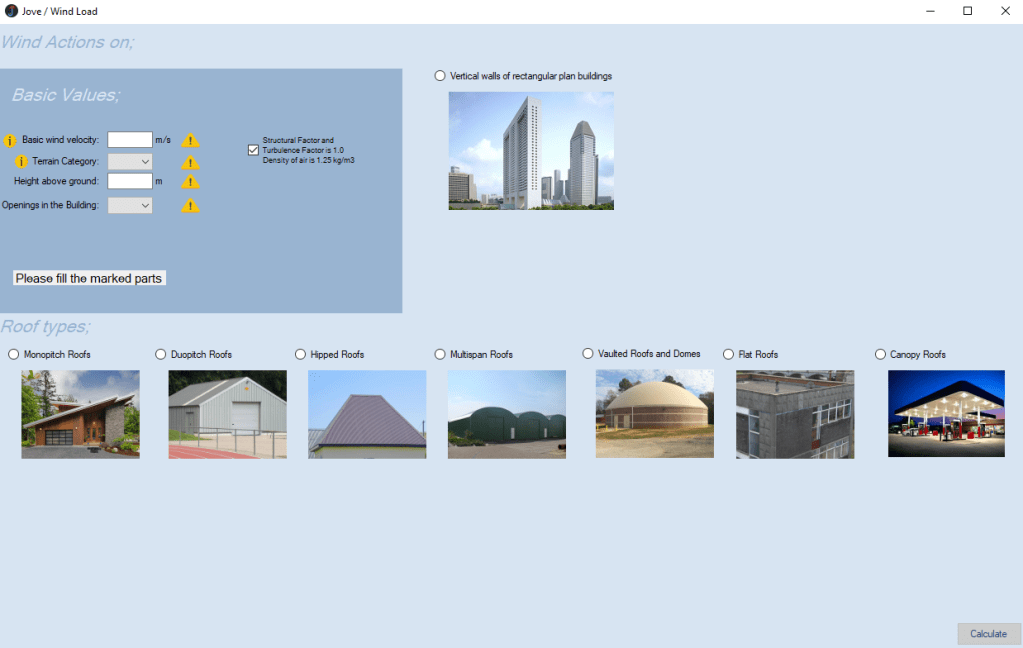Focus the Height above ground input field

tap(130, 181)
